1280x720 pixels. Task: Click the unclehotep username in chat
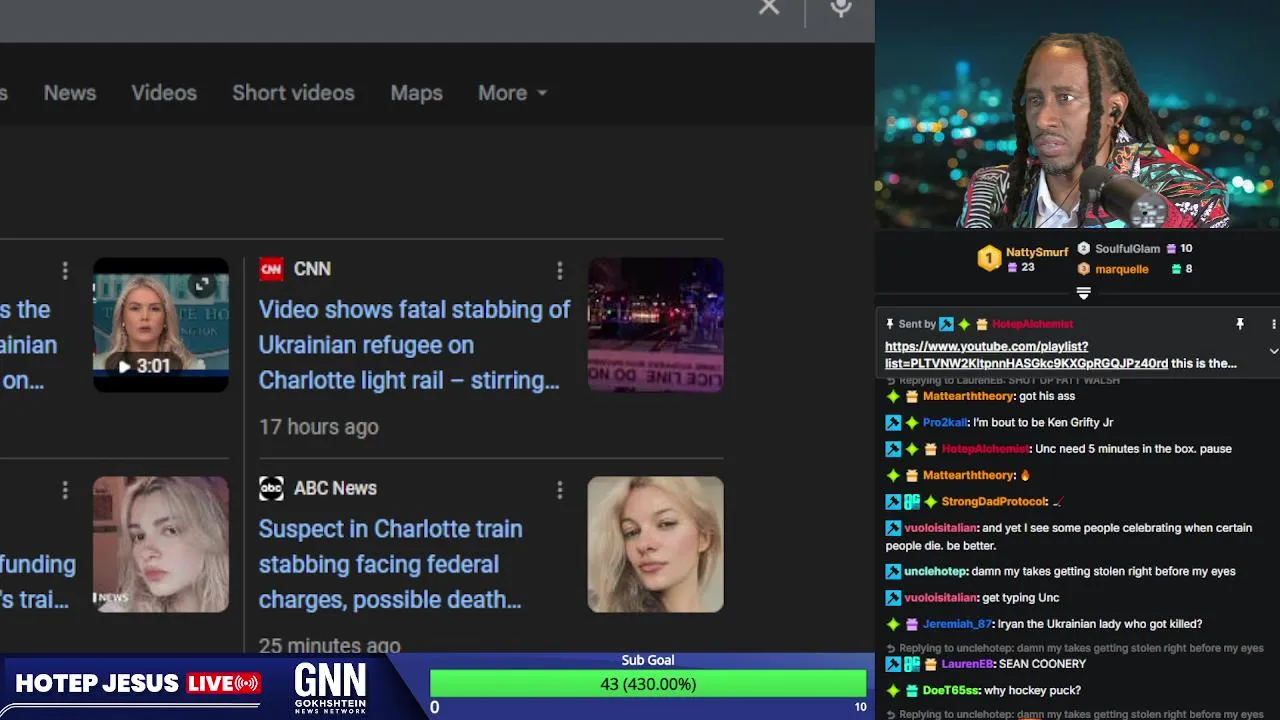(935, 572)
